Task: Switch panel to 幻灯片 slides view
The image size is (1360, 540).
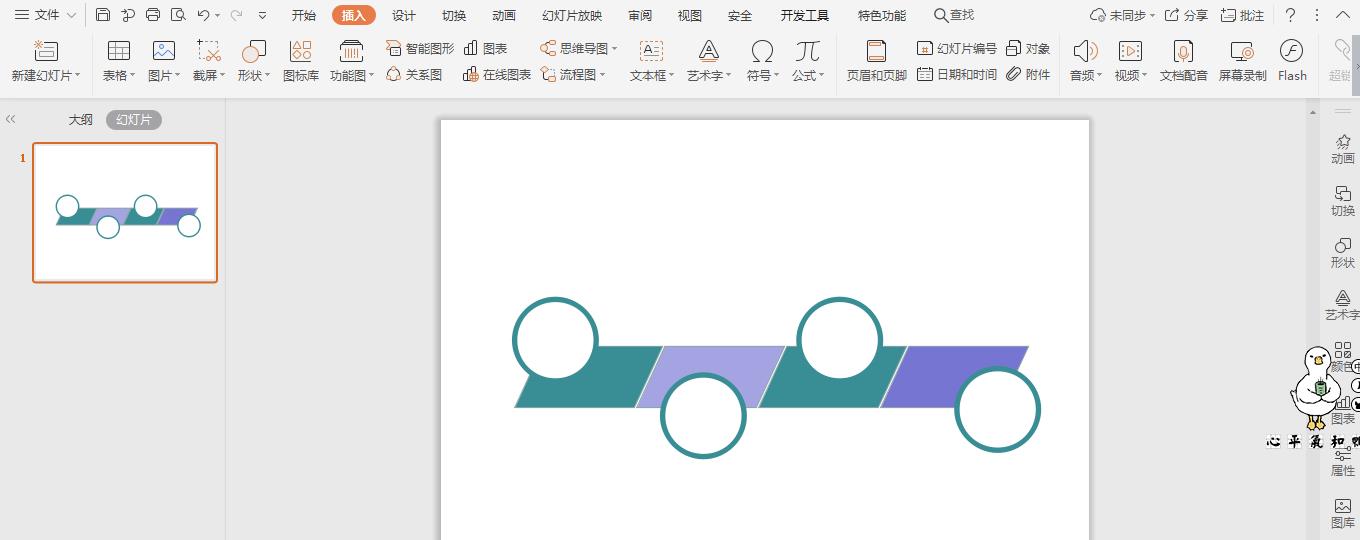Action: 134,119
